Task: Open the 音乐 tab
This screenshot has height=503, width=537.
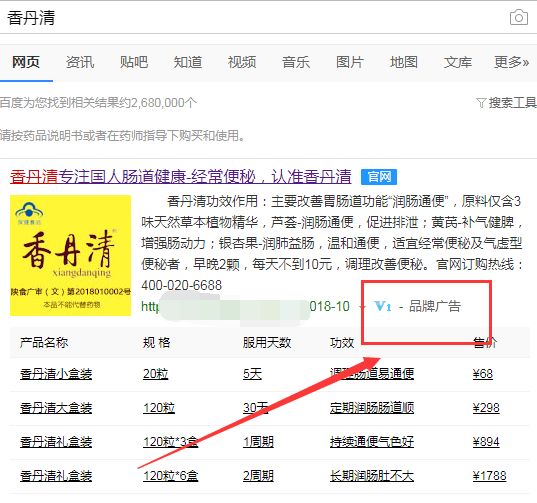Action: tap(296, 62)
